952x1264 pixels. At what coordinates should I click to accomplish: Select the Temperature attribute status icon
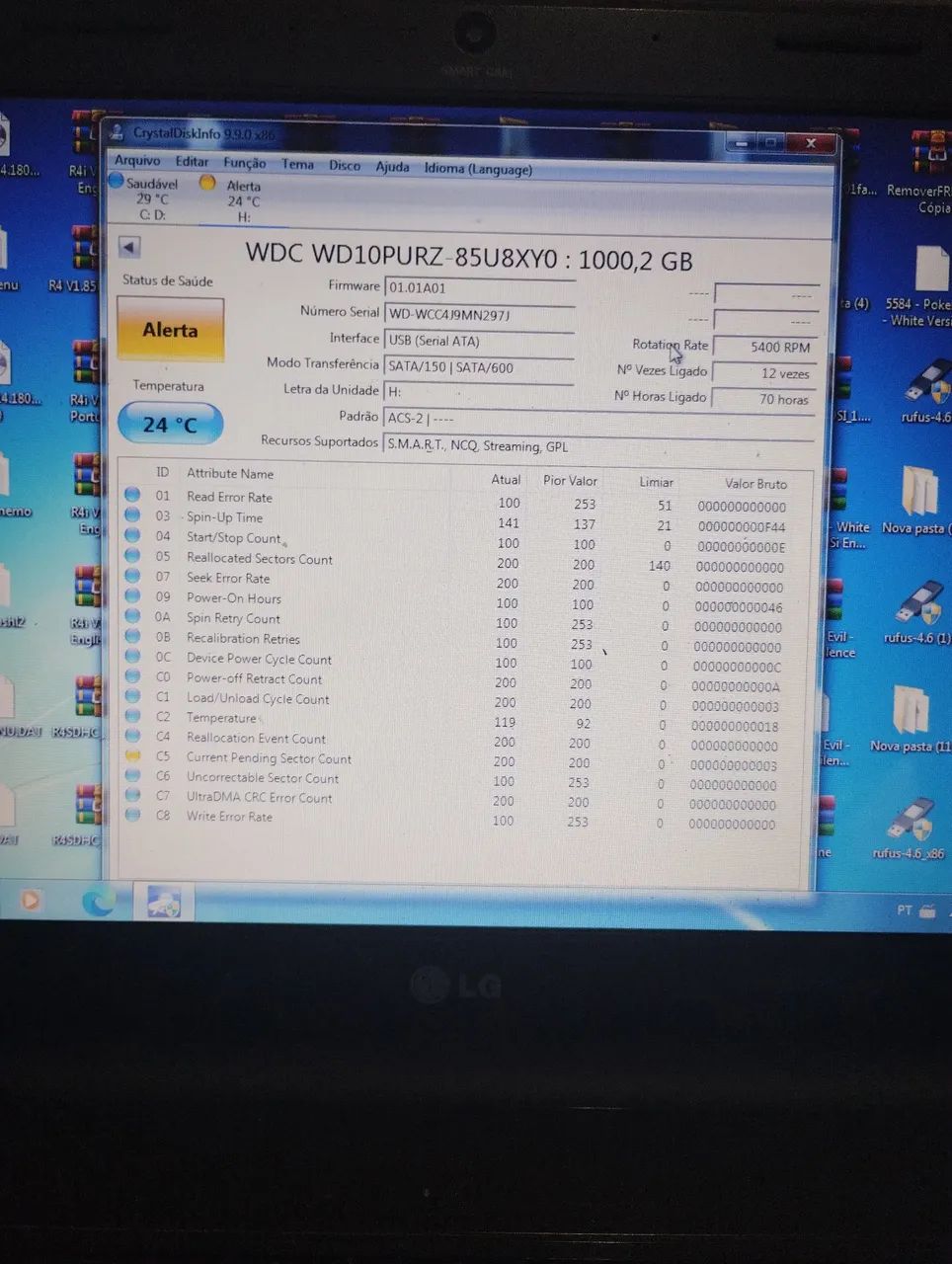[x=132, y=716]
